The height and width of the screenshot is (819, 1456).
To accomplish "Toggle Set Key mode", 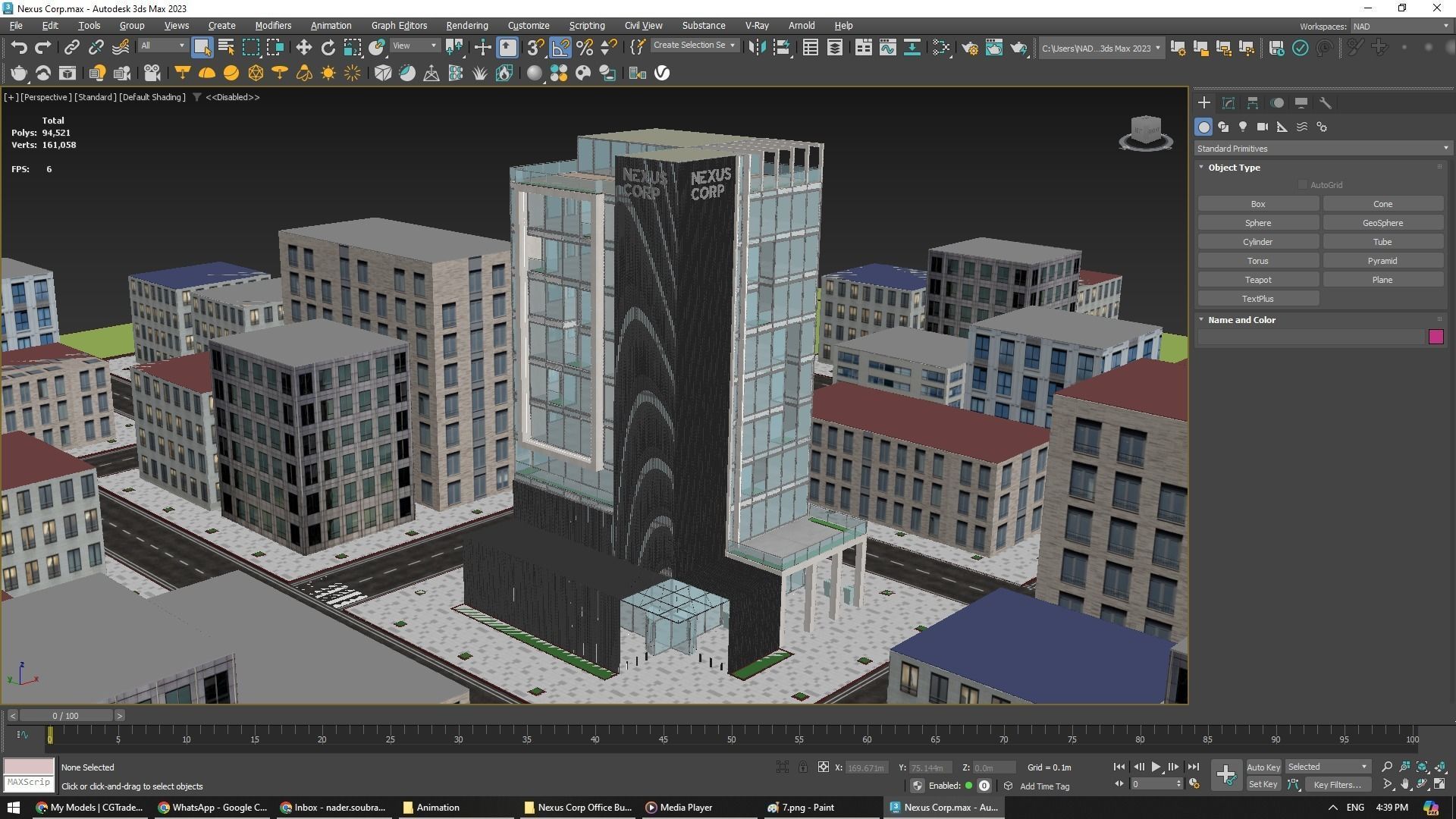I will point(1263,785).
